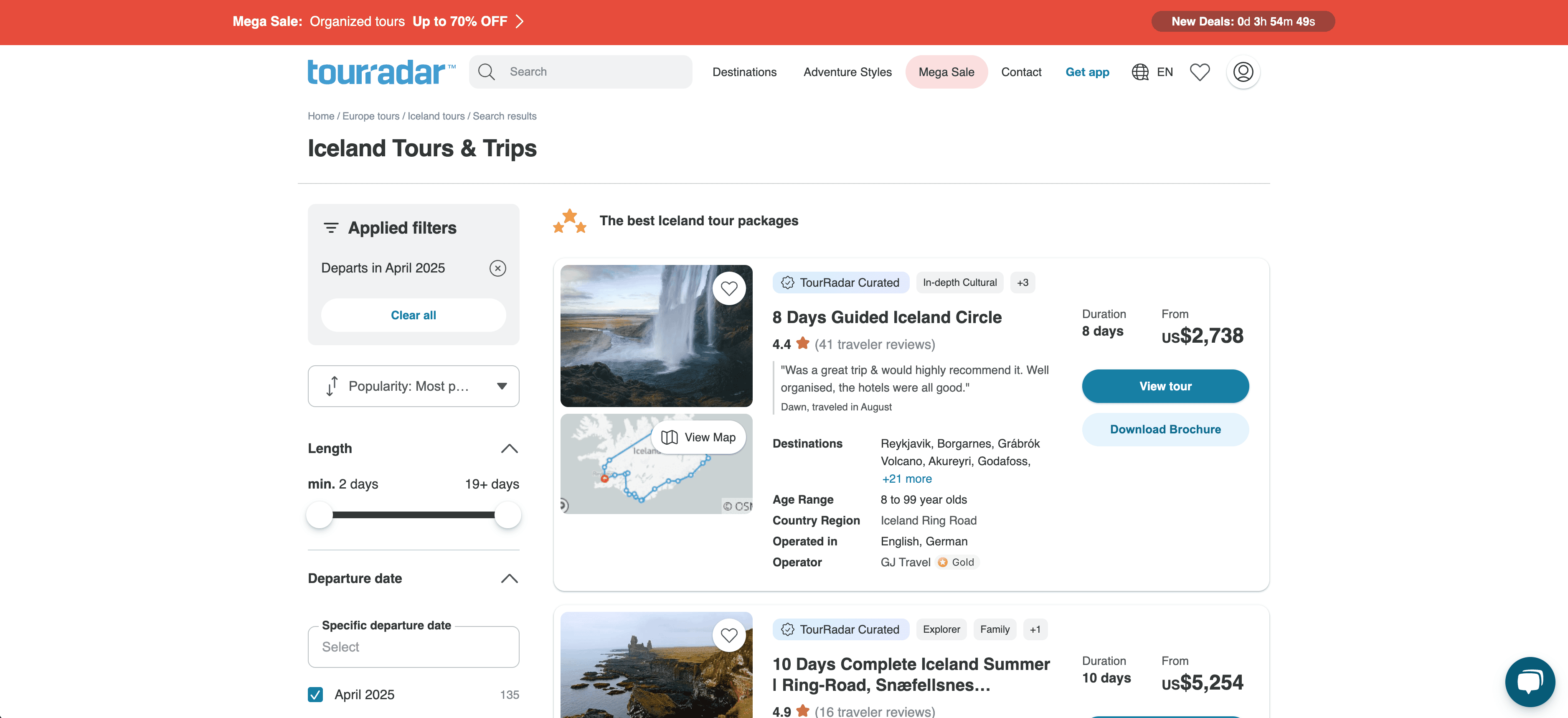This screenshot has width=1568, height=718.
Task: Click View tour for the 8-day trip
Action: [x=1165, y=386]
